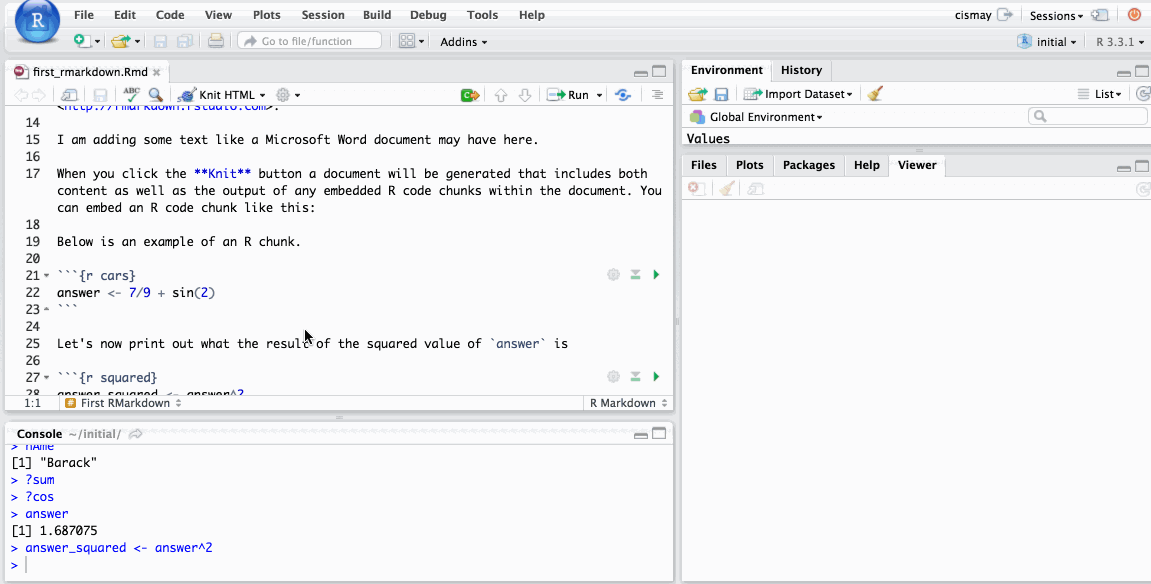Click the blue publish icon
Screen dimensions: 1151x584
pyautogui.click(x=623, y=95)
